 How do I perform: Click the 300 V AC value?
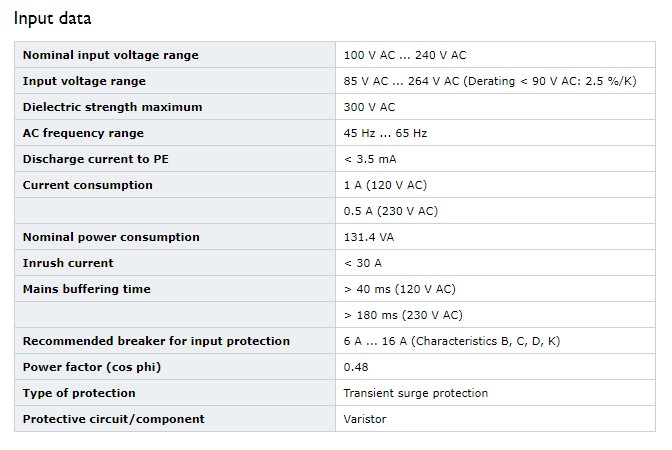369,107
